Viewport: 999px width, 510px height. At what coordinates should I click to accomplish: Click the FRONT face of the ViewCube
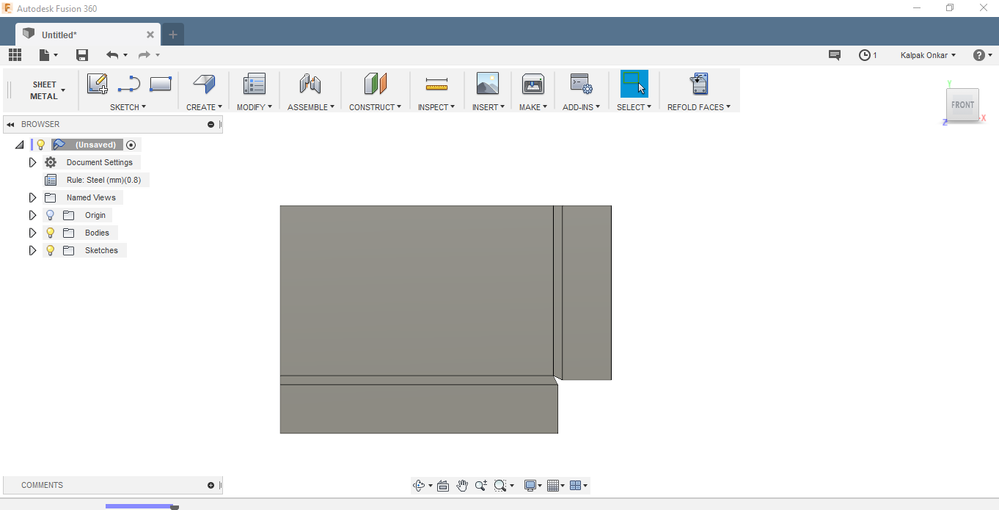[962, 105]
